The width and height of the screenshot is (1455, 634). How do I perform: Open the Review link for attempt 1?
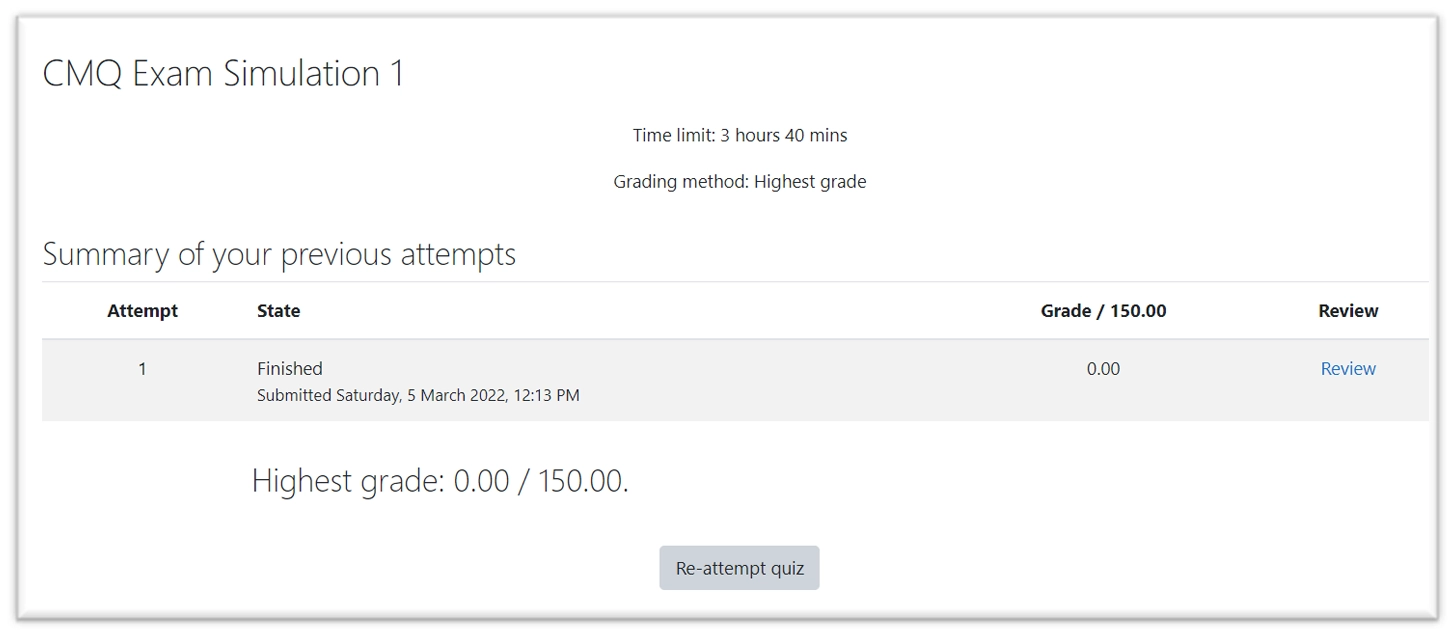1348,368
